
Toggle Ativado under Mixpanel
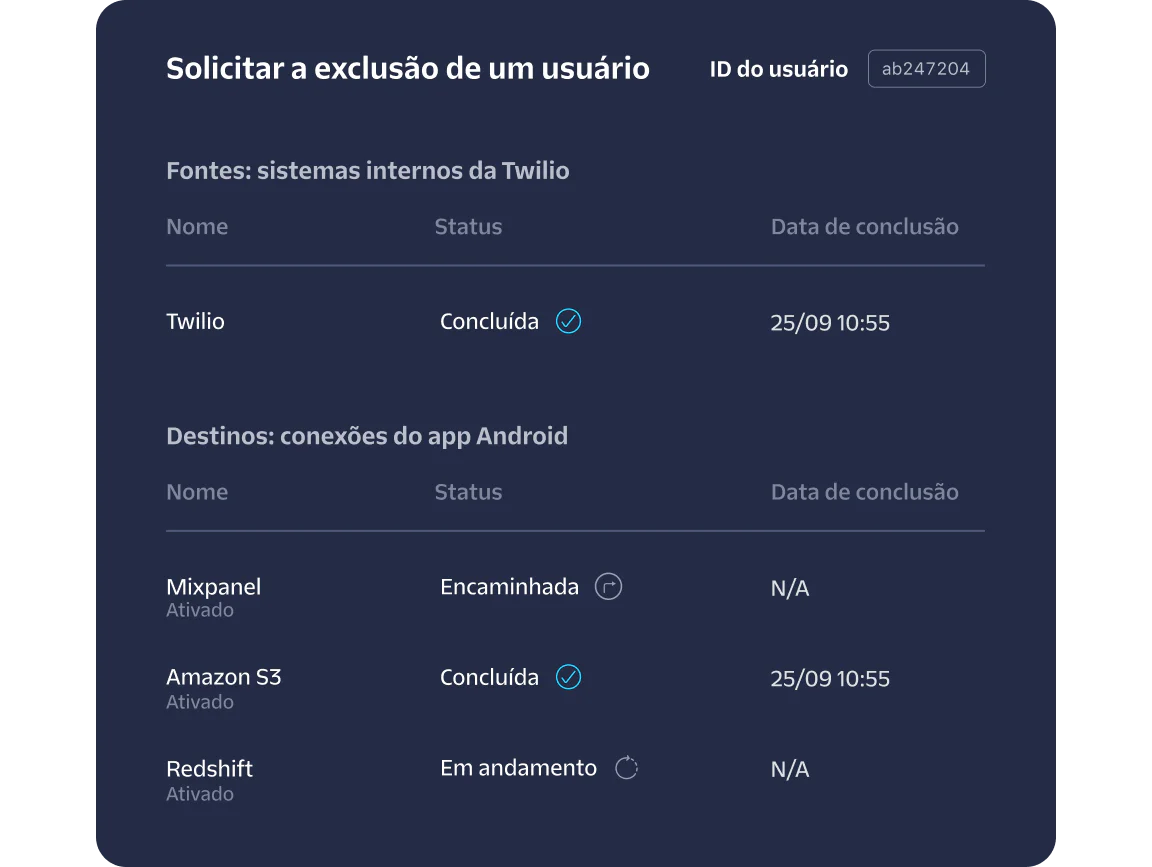200,609
